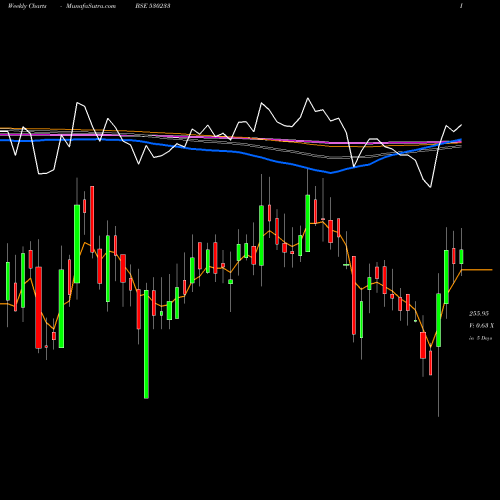Click the "V: 0.63 X" volume text
500x500 pixels.
coord(481,326)
